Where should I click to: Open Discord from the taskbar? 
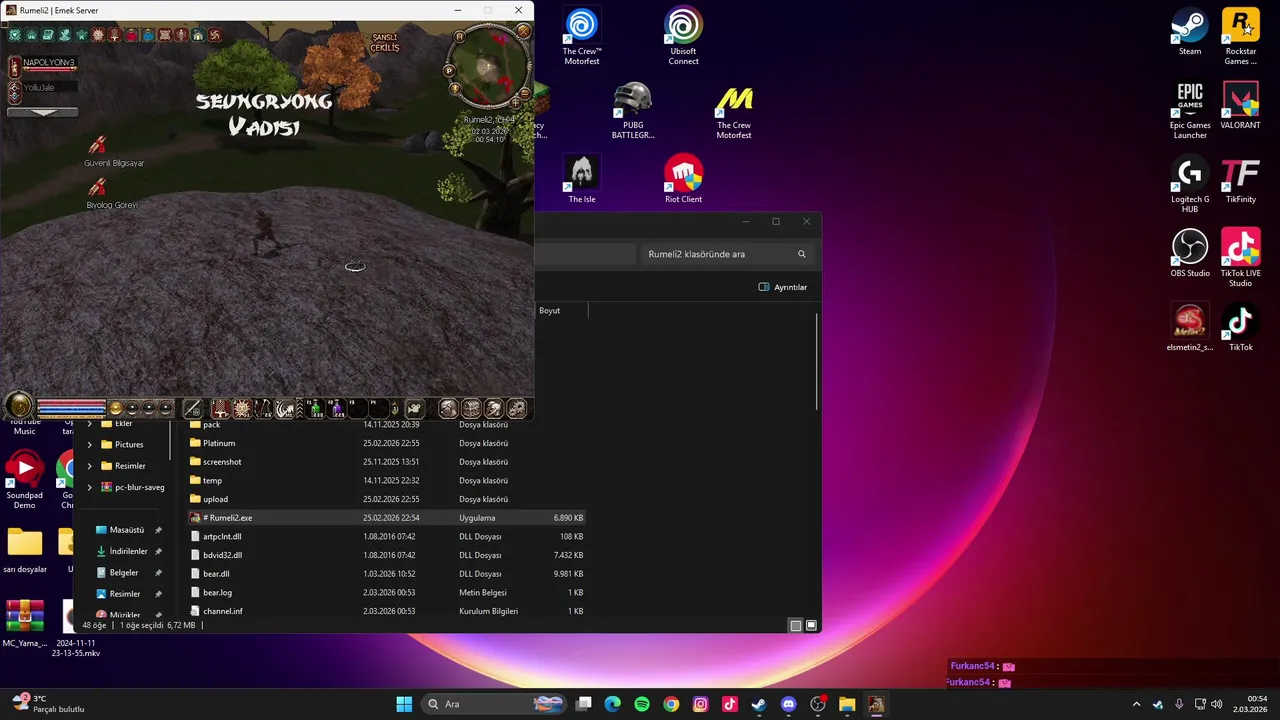click(x=788, y=704)
